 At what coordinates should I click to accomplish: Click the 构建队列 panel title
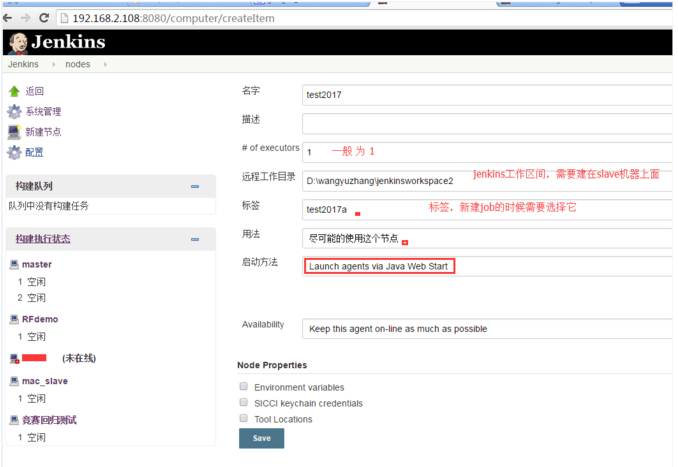coord(34,186)
